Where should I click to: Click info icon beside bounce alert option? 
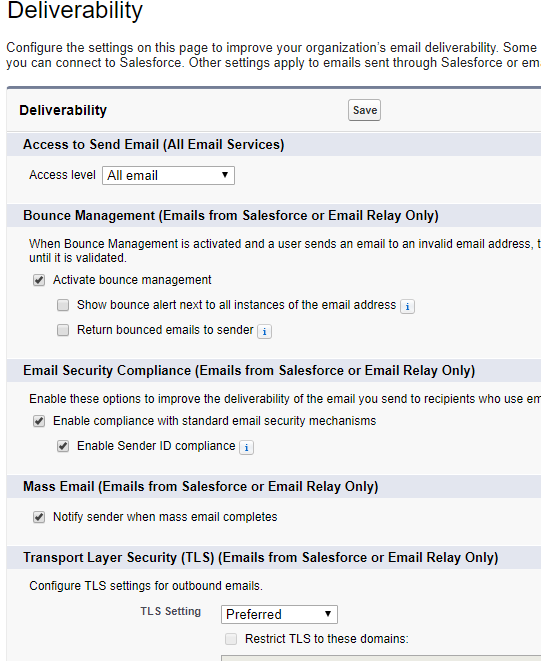tap(407, 306)
